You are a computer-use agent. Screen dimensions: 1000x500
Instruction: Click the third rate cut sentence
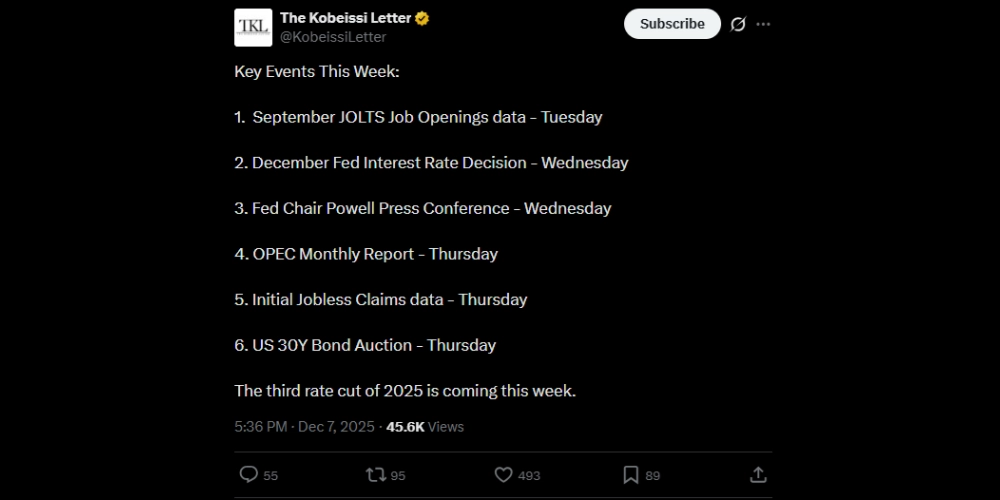[x=405, y=391]
